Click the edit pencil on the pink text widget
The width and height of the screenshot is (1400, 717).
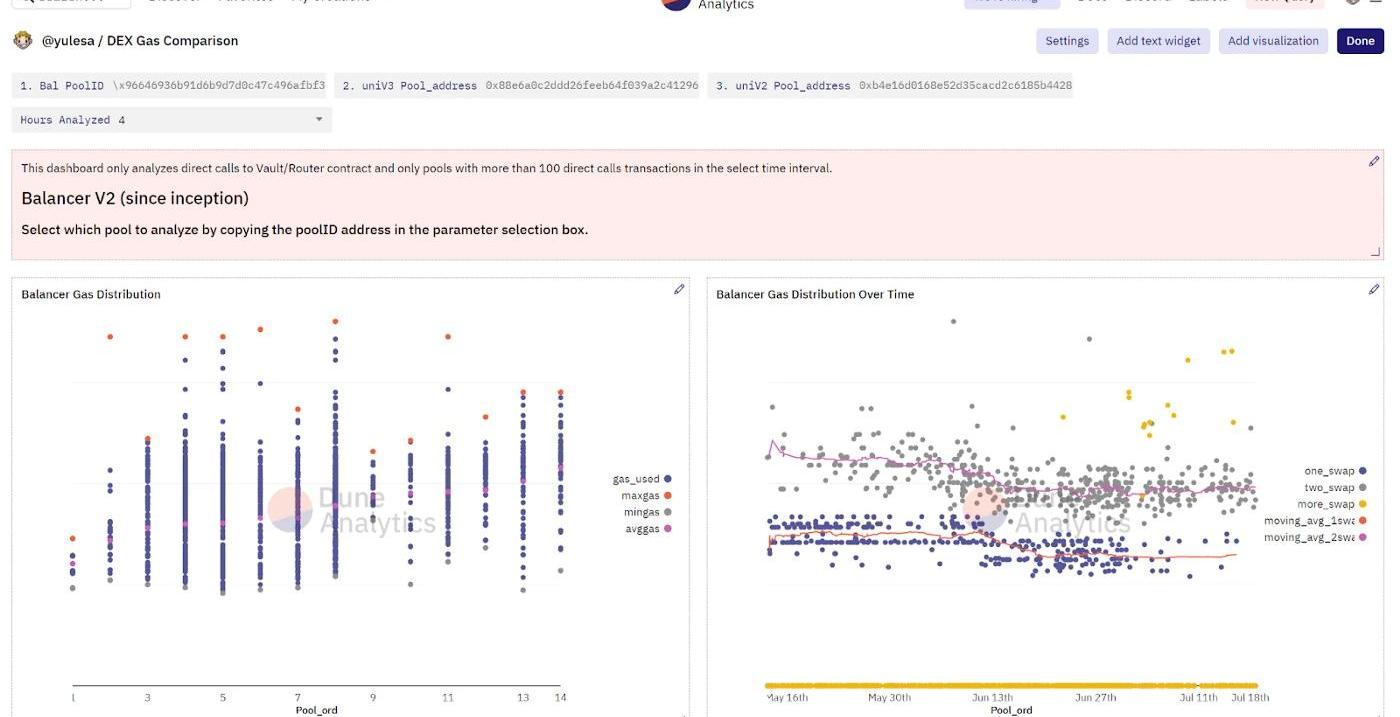point(1373,161)
